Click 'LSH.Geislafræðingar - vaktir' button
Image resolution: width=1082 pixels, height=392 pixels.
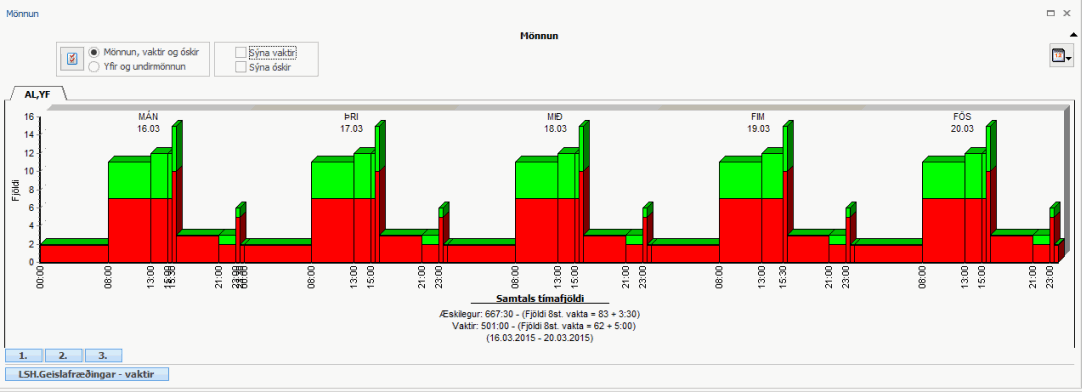click(87, 374)
